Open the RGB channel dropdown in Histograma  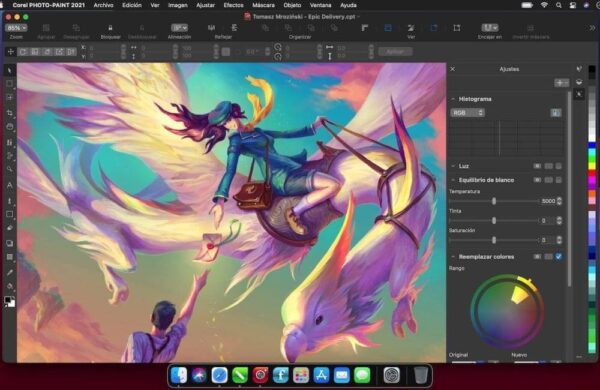pyautogui.click(x=468, y=113)
